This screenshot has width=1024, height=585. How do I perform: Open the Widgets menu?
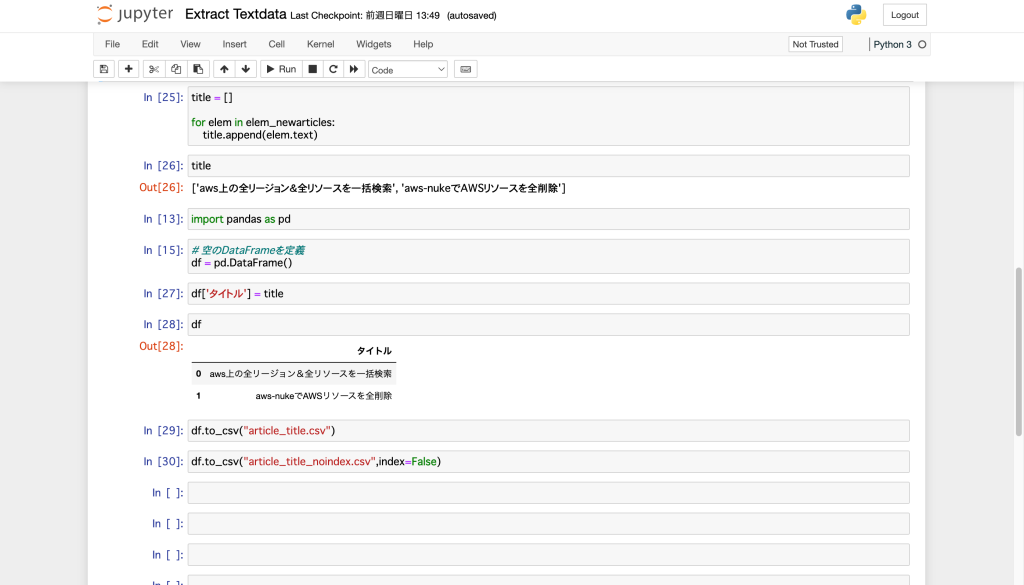click(373, 44)
